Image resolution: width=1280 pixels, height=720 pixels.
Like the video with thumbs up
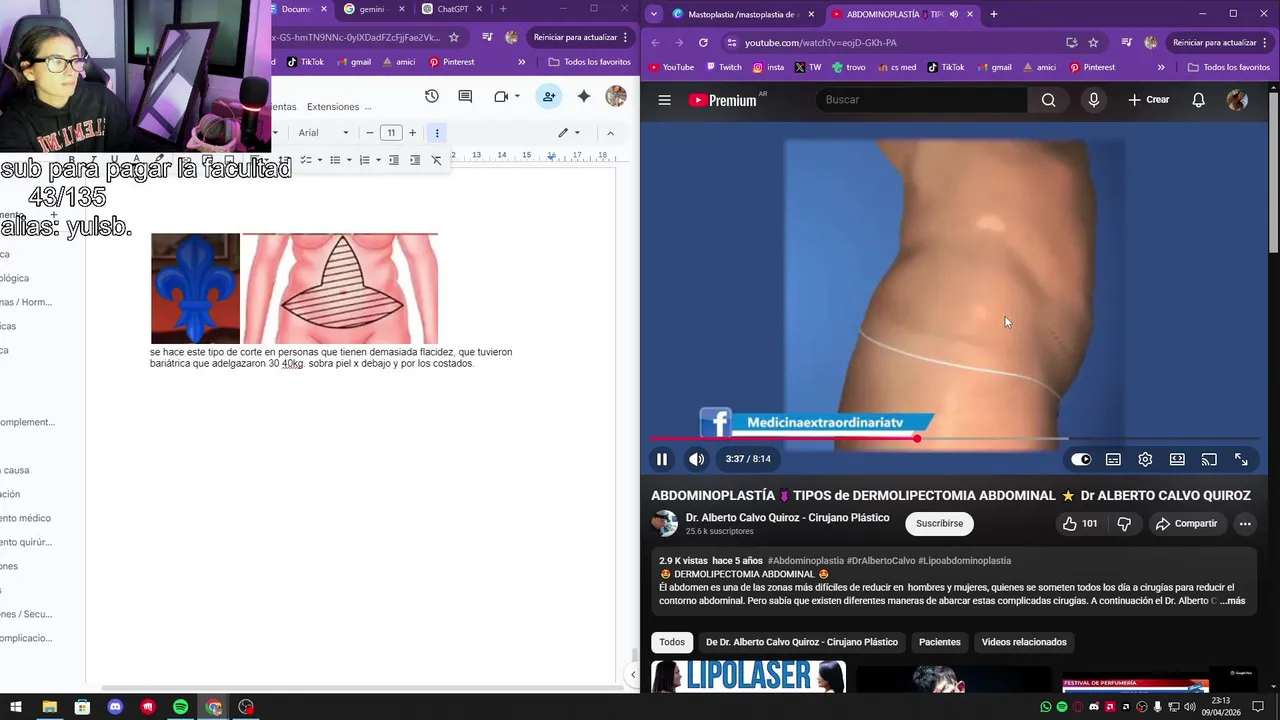tap(1080, 523)
